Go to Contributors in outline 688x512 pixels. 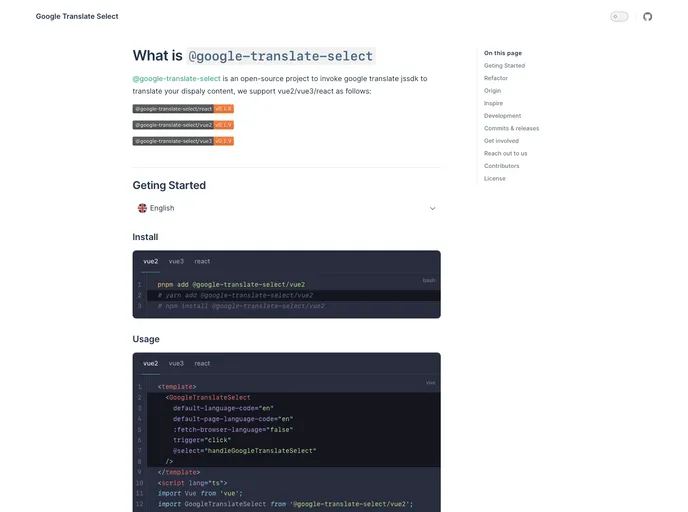[x=502, y=166]
